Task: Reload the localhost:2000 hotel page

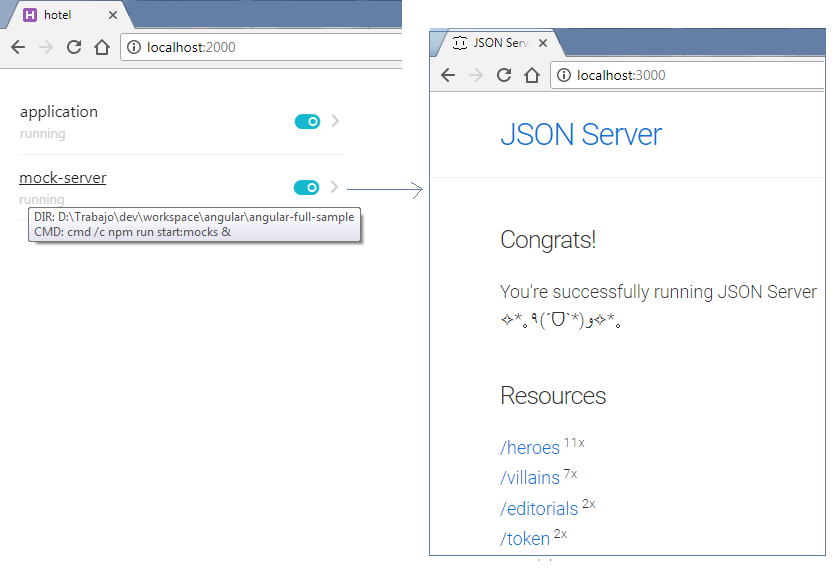Action: tap(74, 47)
